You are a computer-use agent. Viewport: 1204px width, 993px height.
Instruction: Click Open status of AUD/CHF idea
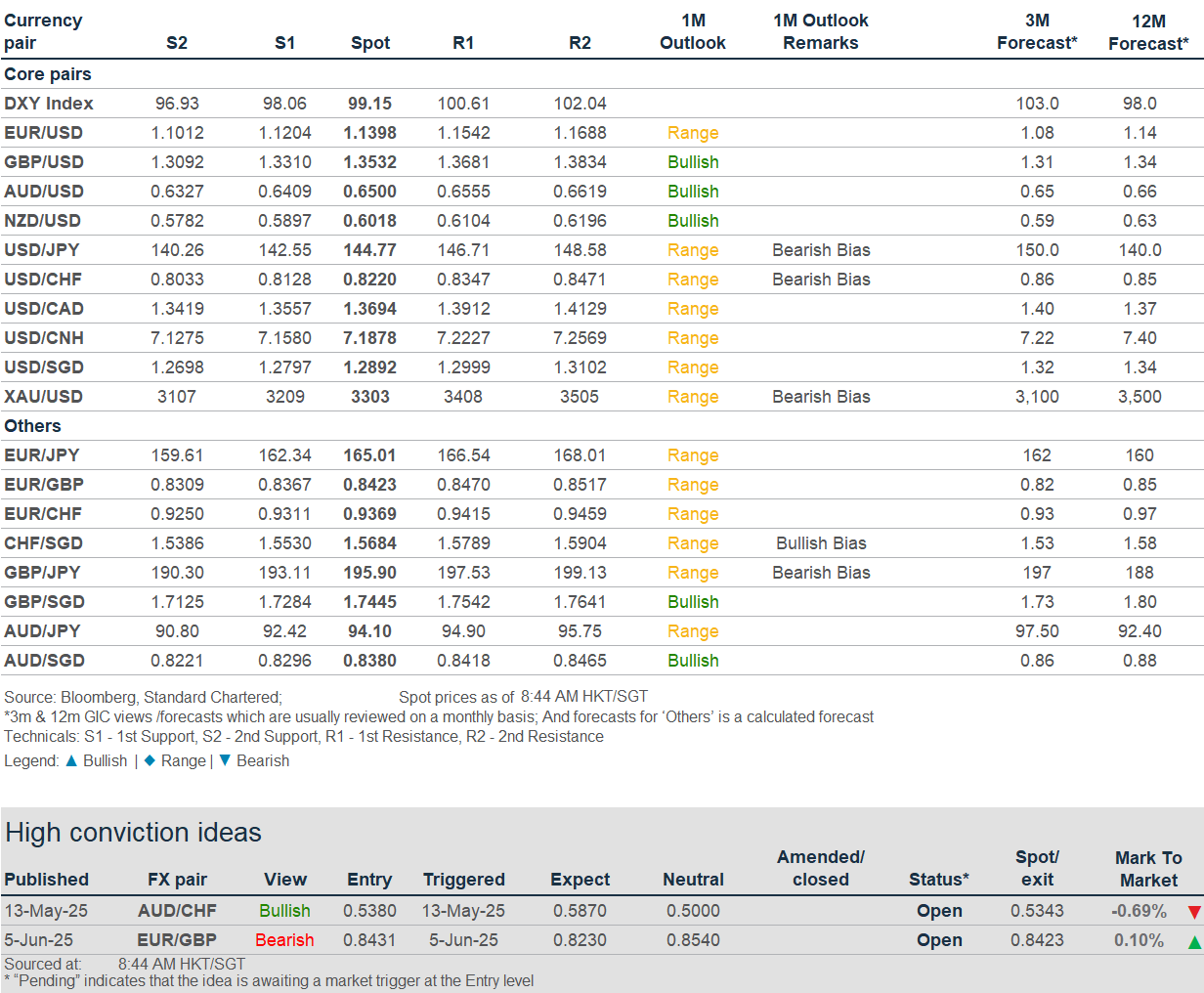939,911
